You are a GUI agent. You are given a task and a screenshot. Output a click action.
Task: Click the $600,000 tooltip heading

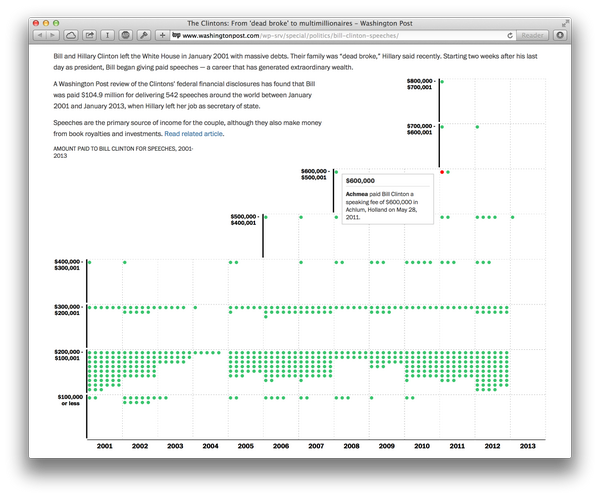(360, 181)
